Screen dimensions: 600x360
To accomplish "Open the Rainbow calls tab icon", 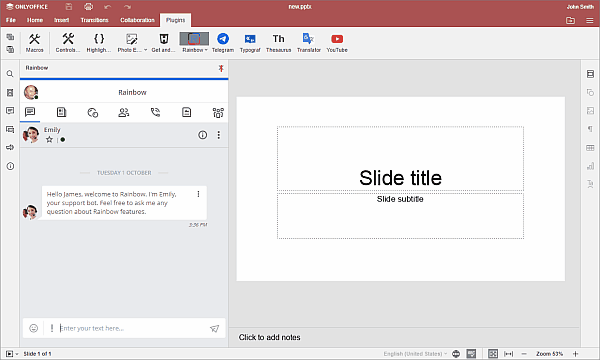I will click(155, 112).
